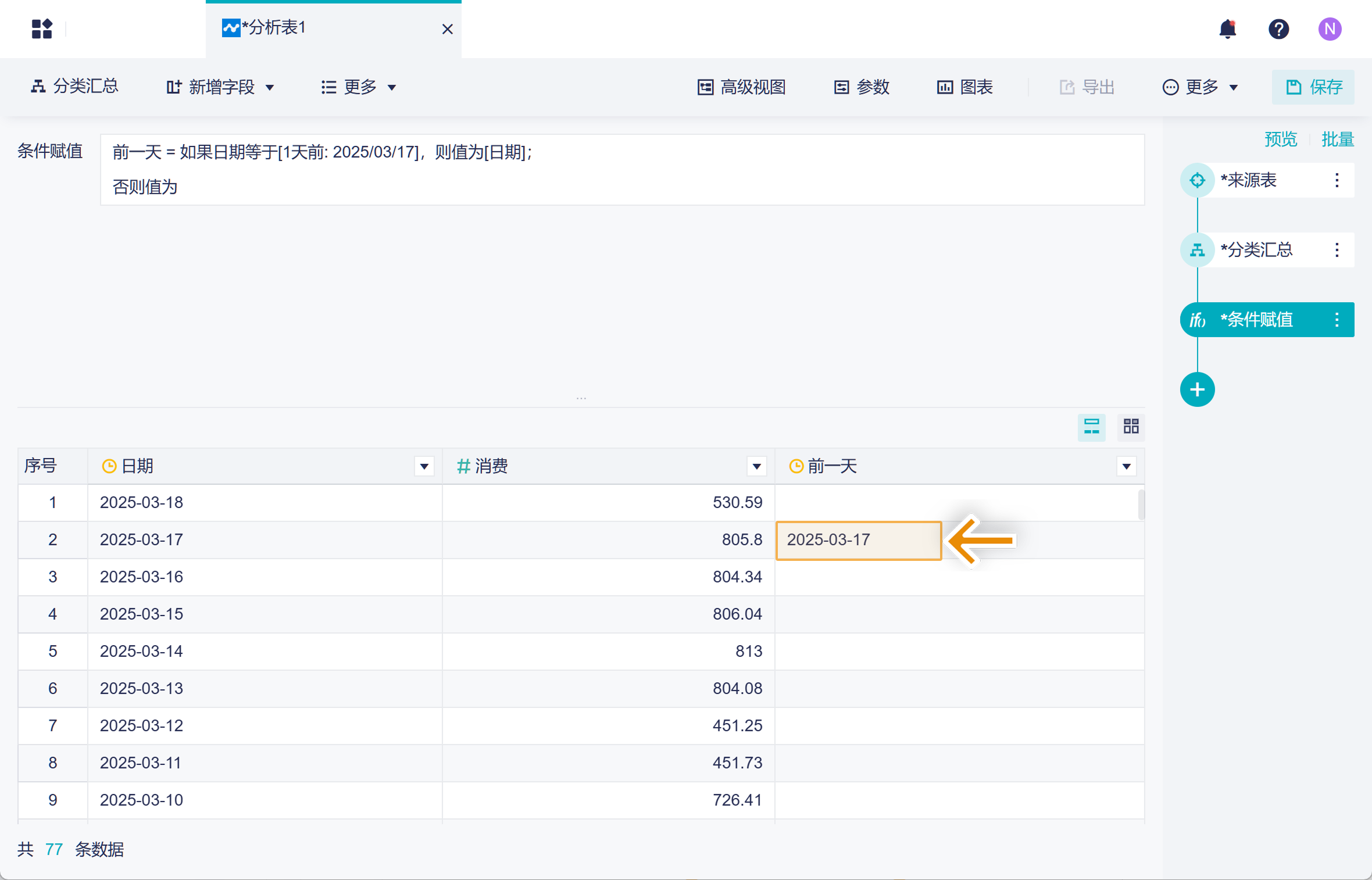This screenshot has height=880, width=1372.
Task: Open 分类汇总 step options menu
Action: pyautogui.click(x=1337, y=250)
